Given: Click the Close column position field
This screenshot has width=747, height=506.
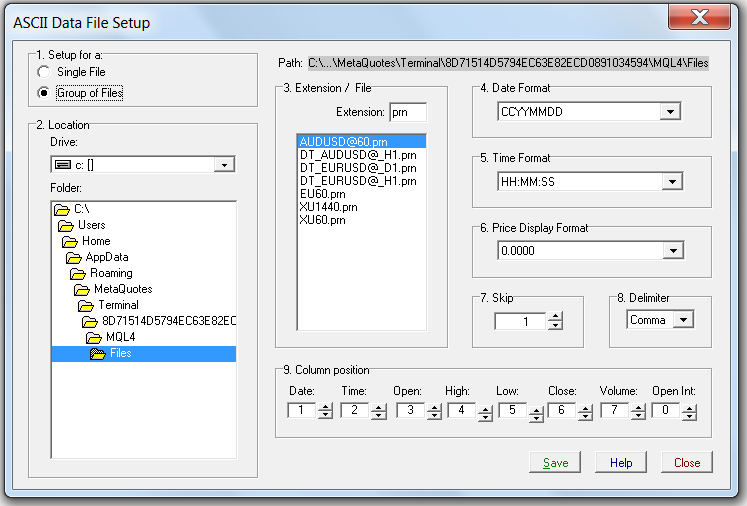Looking at the screenshot, I should coord(562,410).
